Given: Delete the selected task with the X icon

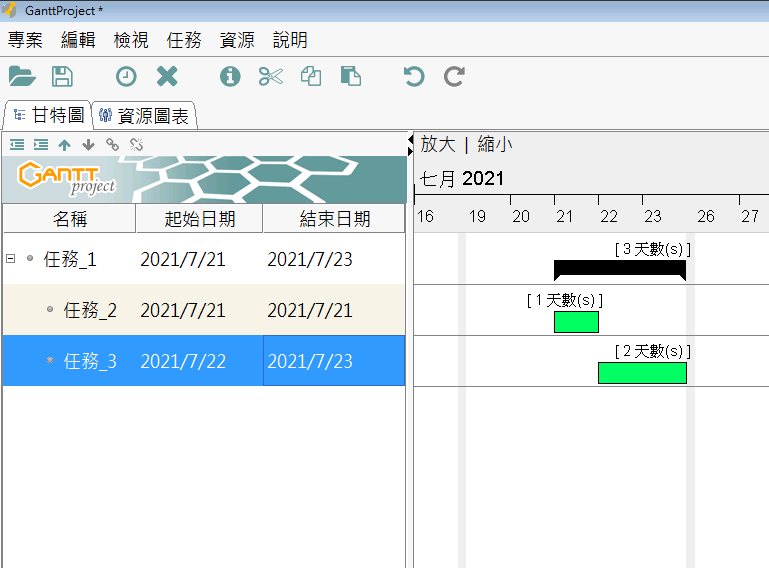Looking at the screenshot, I should point(167,76).
